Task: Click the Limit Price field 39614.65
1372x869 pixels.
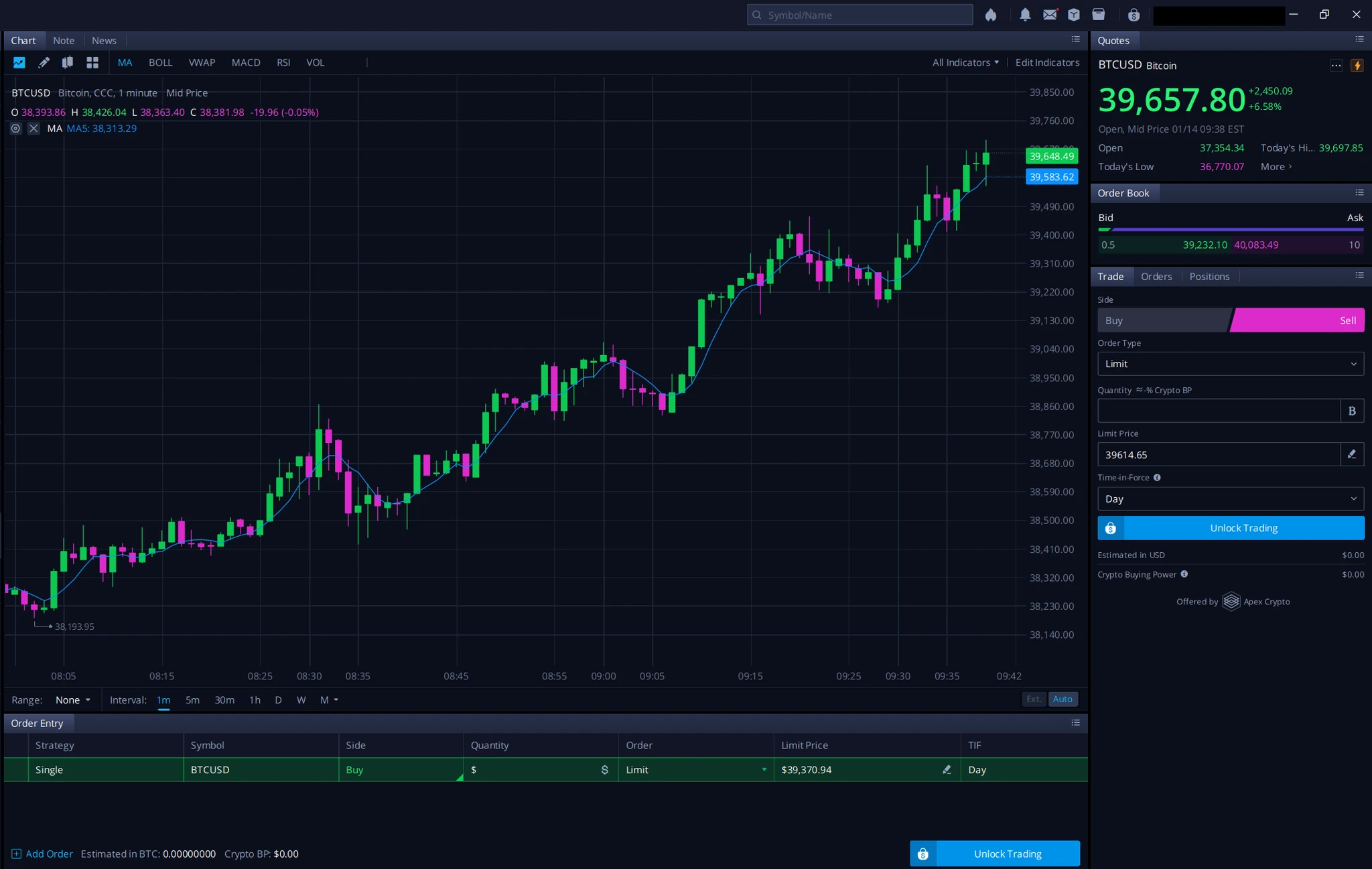Action: pyautogui.click(x=1219, y=454)
